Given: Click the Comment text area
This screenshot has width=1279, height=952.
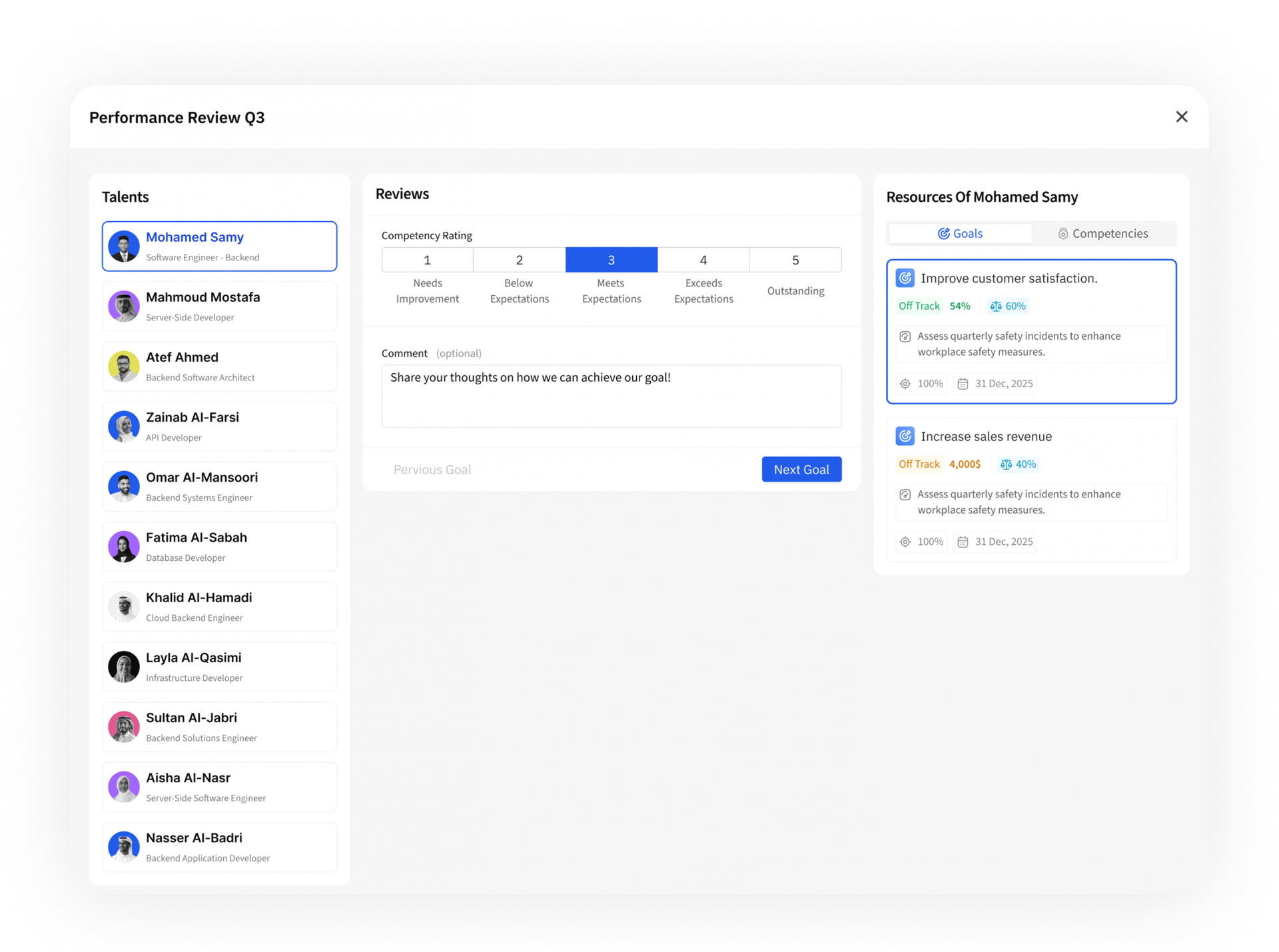Looking at the screenshot, I should coord(612,396).
